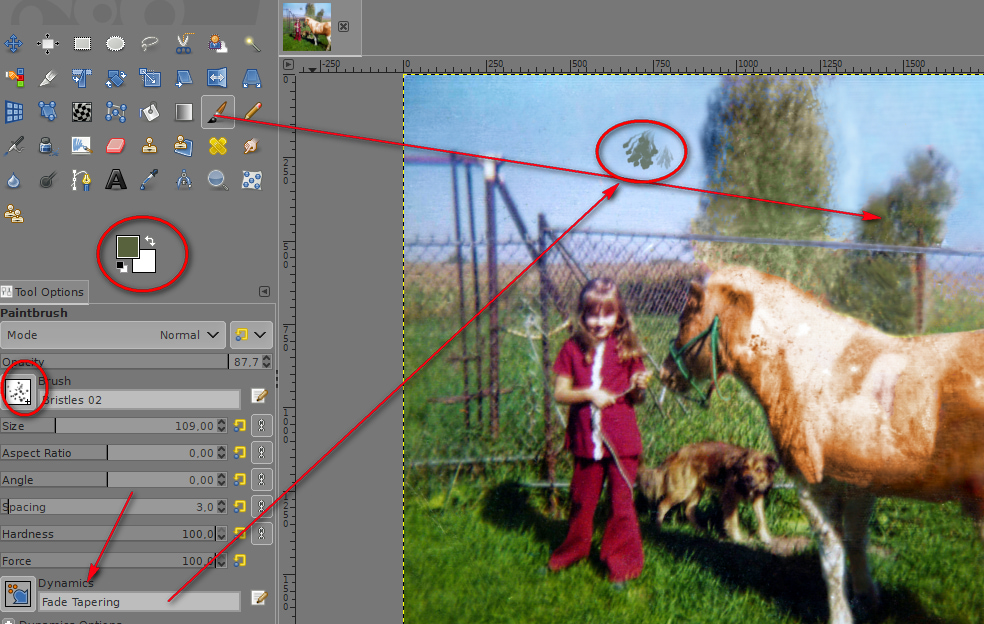Screen dimensions: 984x624
Task: Click the Opacity value stepper arrows
Action: (267, 362)
